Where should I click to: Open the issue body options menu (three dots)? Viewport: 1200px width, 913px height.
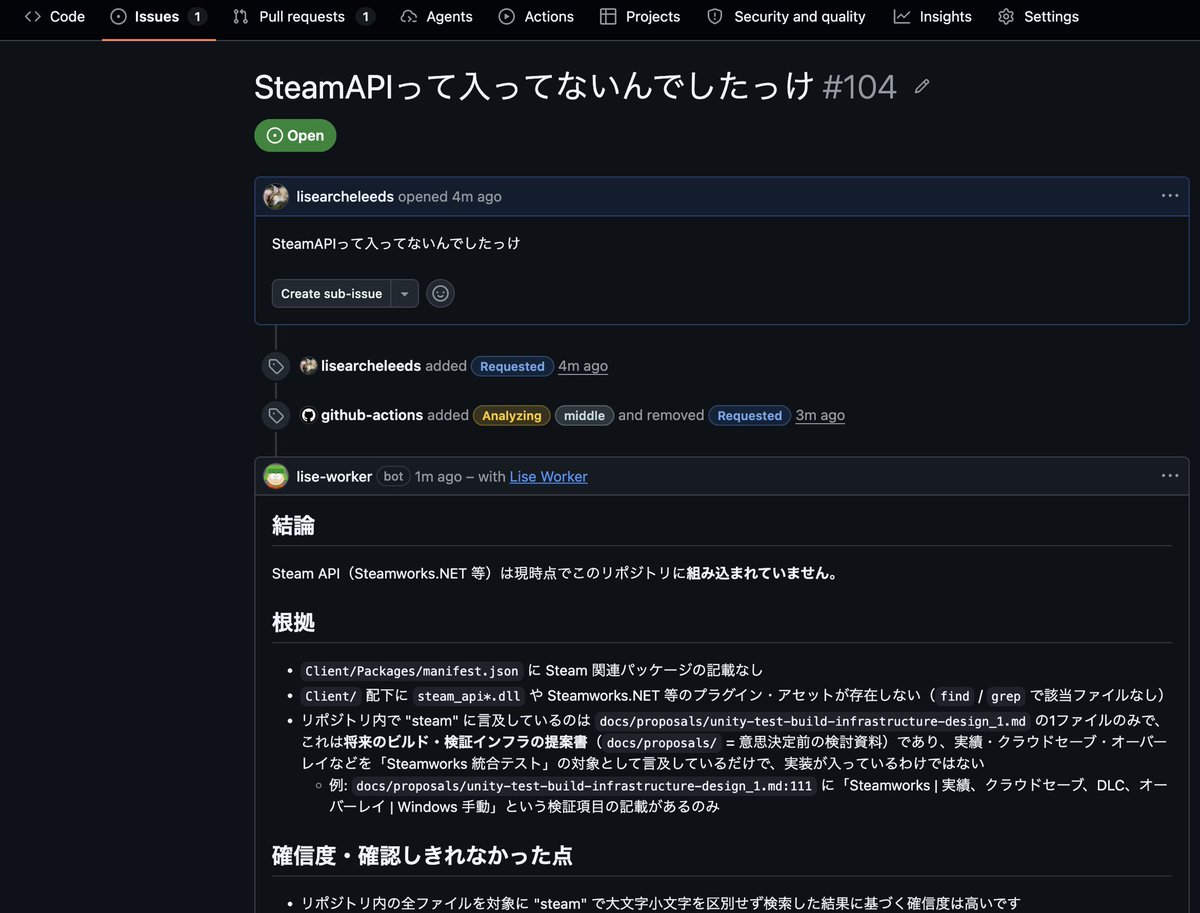pos(1170,196)
